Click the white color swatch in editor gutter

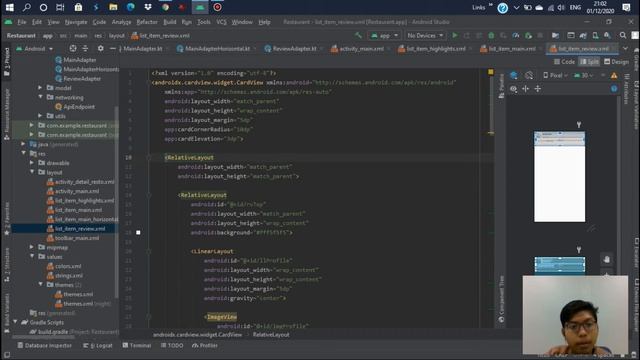138,232
